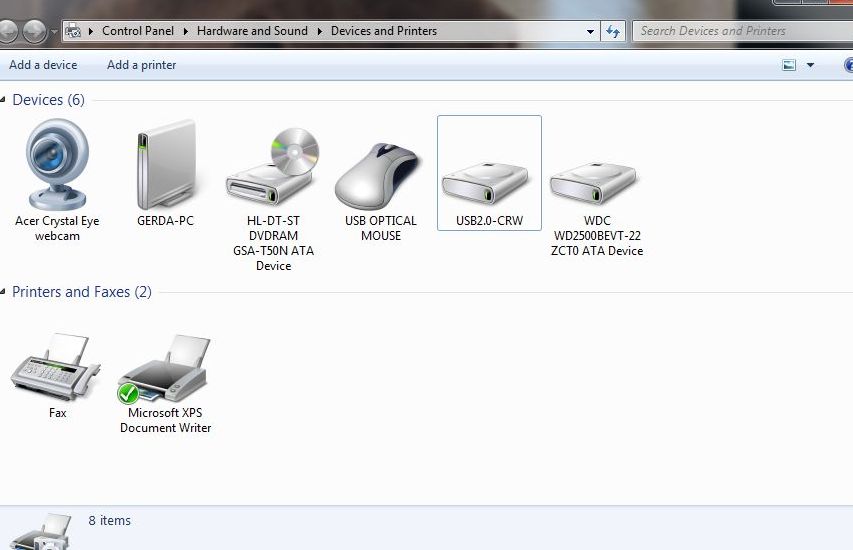Screen dimensions: 853x550
Task: Click Hardware and Sound breadcrumb item
Action: click(252, 31)
